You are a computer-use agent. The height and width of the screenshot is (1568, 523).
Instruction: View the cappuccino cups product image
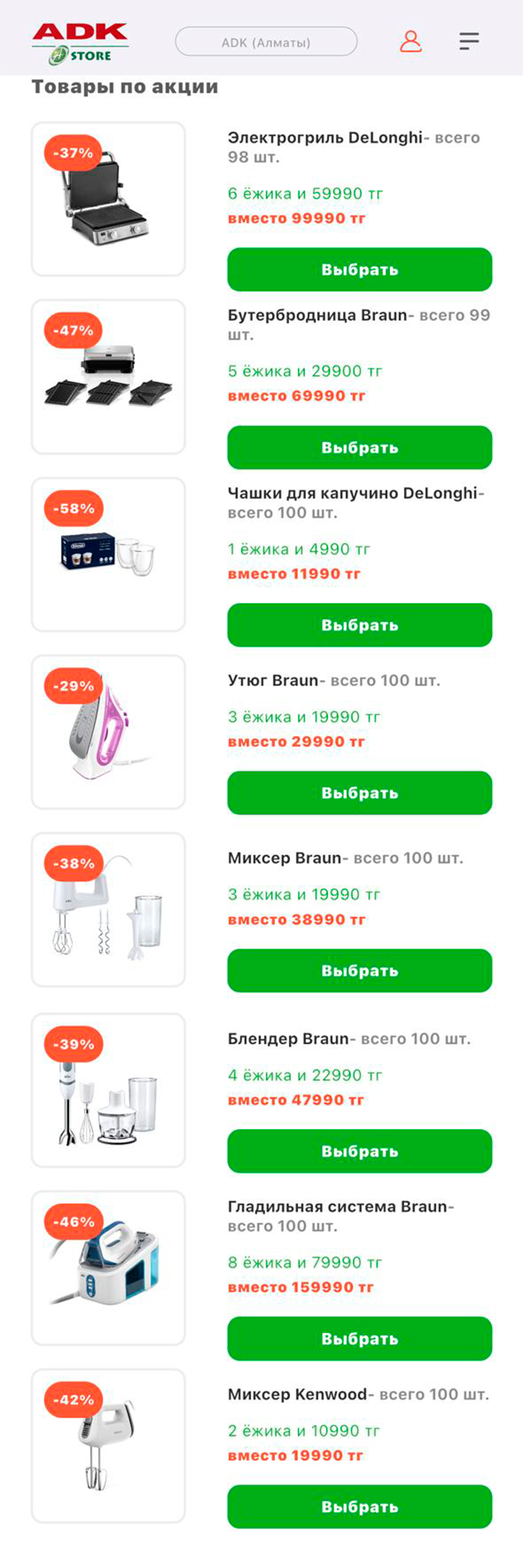point(108,553)
